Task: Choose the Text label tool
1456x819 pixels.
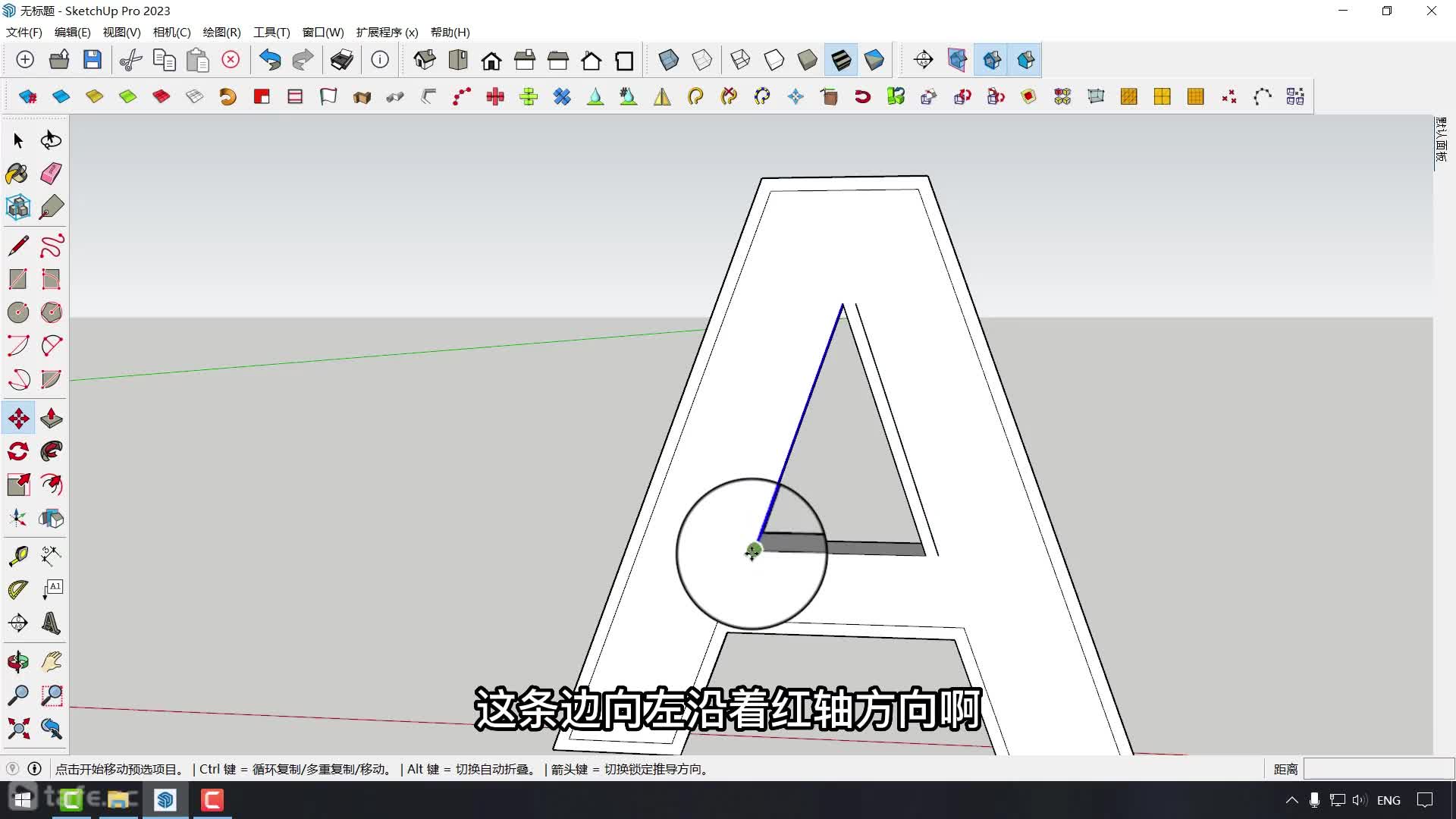Action: pyautogui.click(x=52, y=589)
